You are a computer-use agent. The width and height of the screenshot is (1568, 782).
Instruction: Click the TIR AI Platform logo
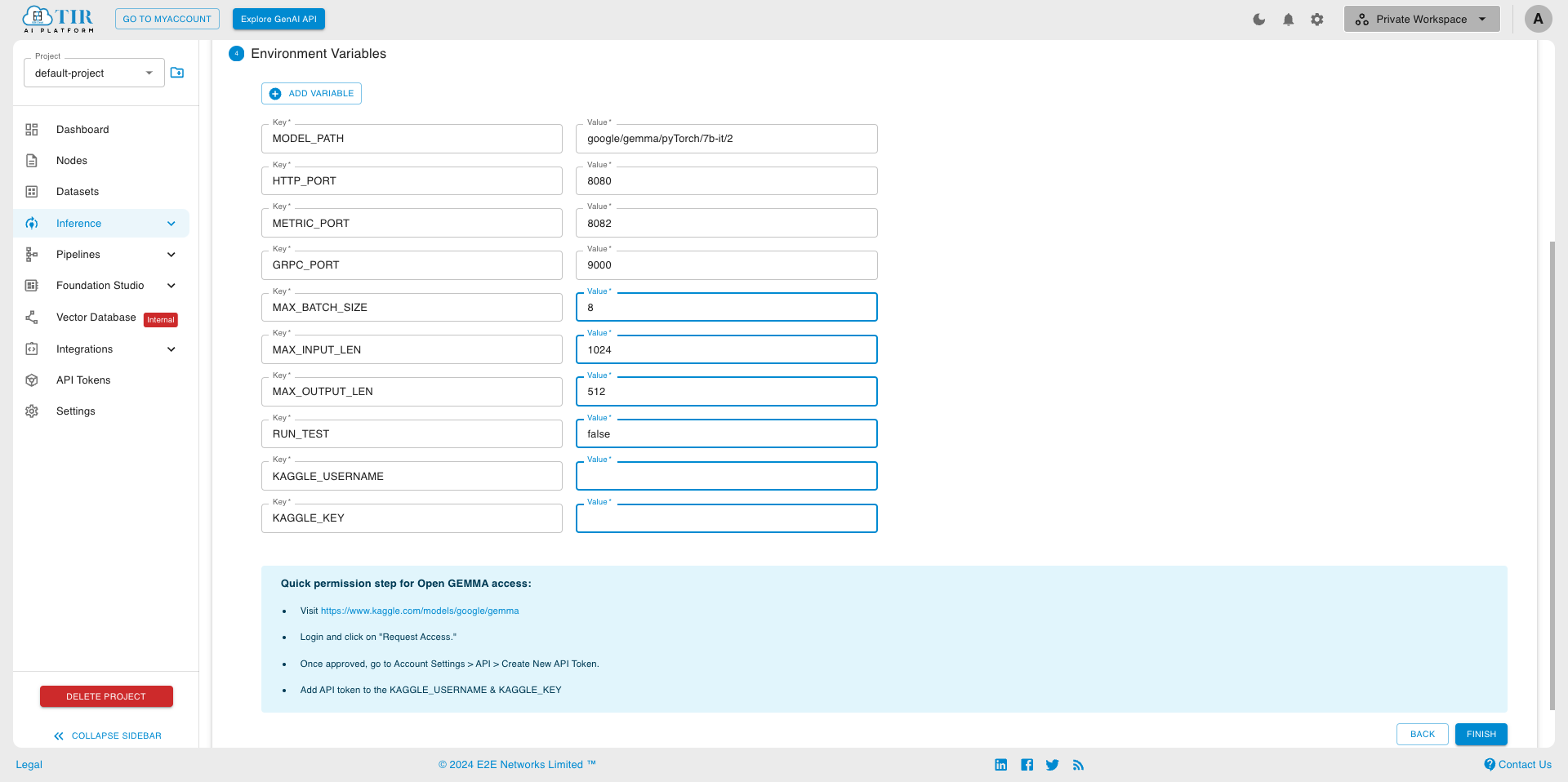[x=58, y=19]
